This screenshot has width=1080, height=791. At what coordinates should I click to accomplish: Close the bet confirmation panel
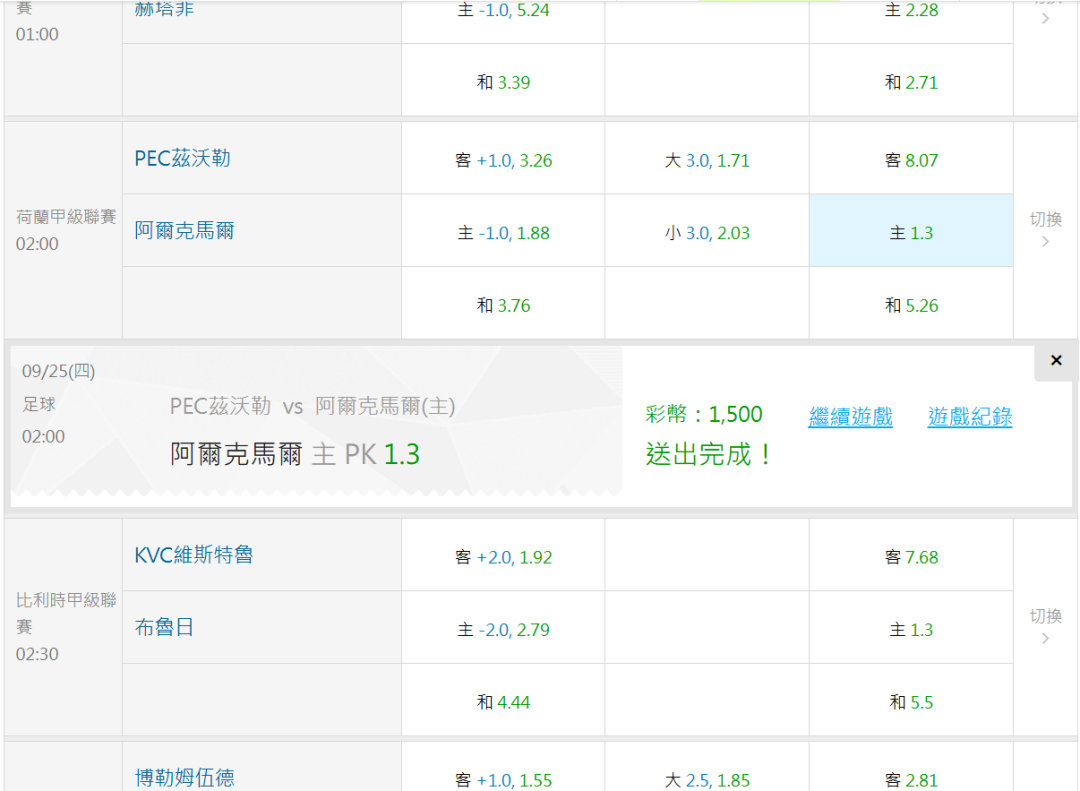click(1056, 361)
